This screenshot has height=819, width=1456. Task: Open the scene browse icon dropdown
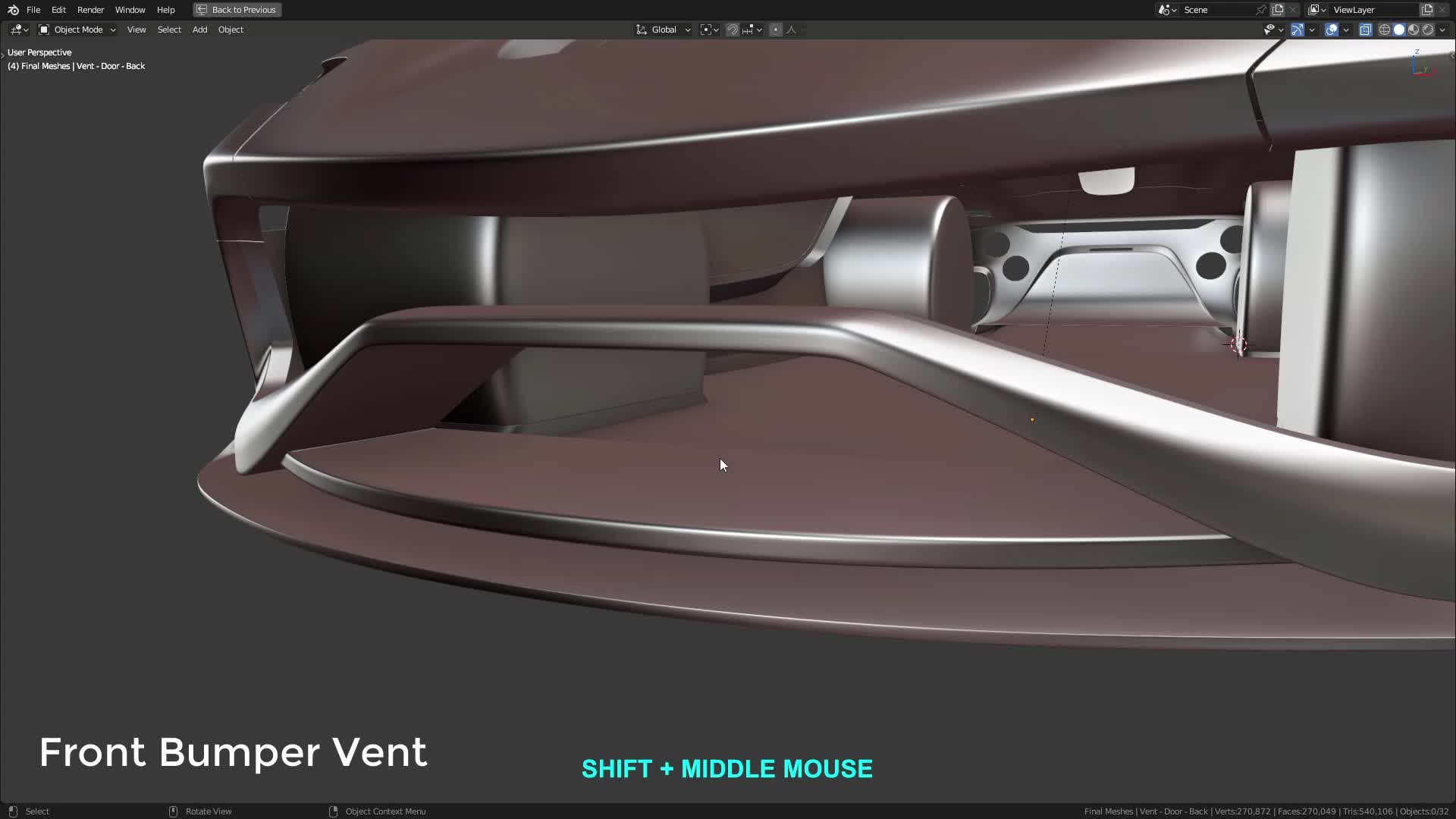click(1167, 10)
